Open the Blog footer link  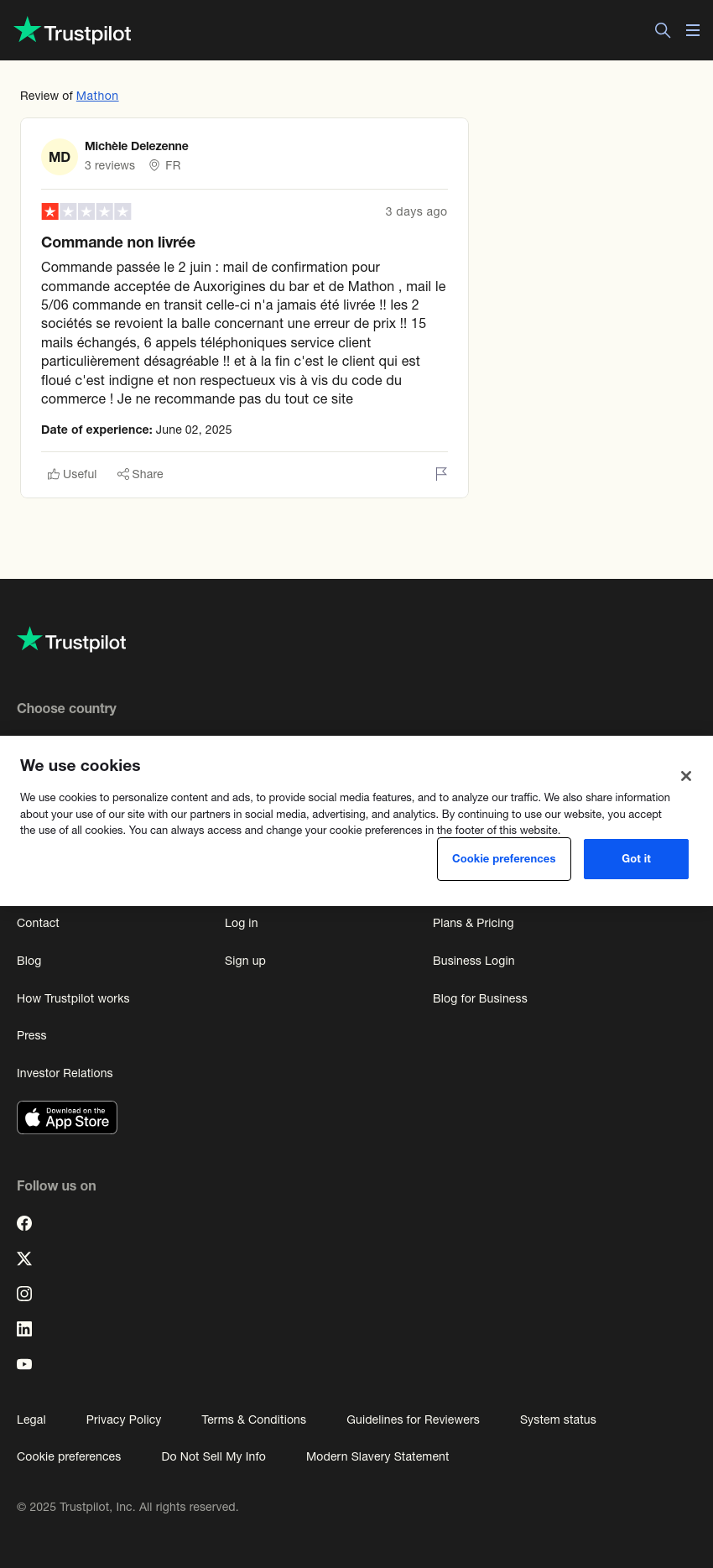point(29,961)
